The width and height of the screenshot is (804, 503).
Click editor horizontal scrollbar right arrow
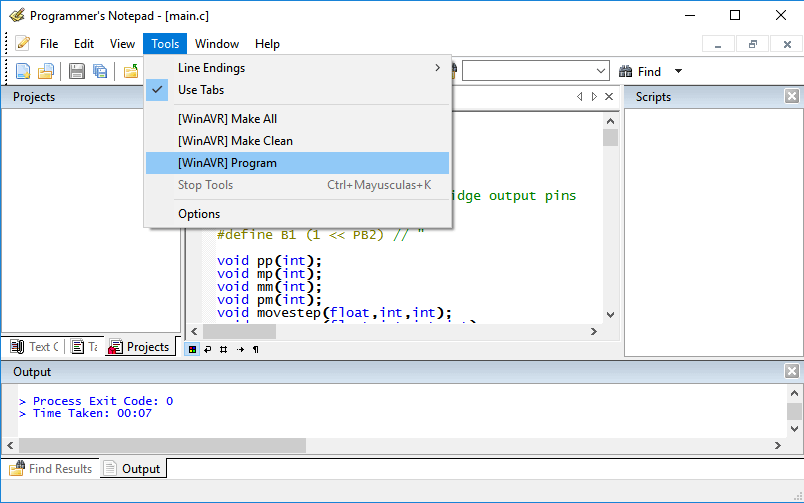[x=594, y=332]
